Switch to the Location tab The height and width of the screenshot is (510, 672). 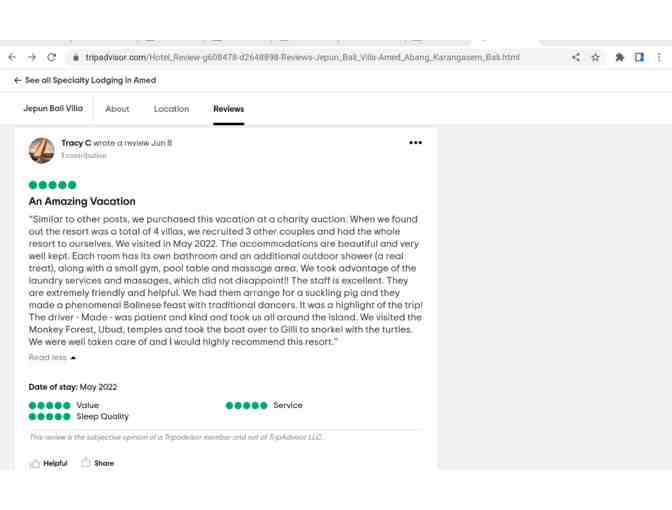click(x=171, y=109)
